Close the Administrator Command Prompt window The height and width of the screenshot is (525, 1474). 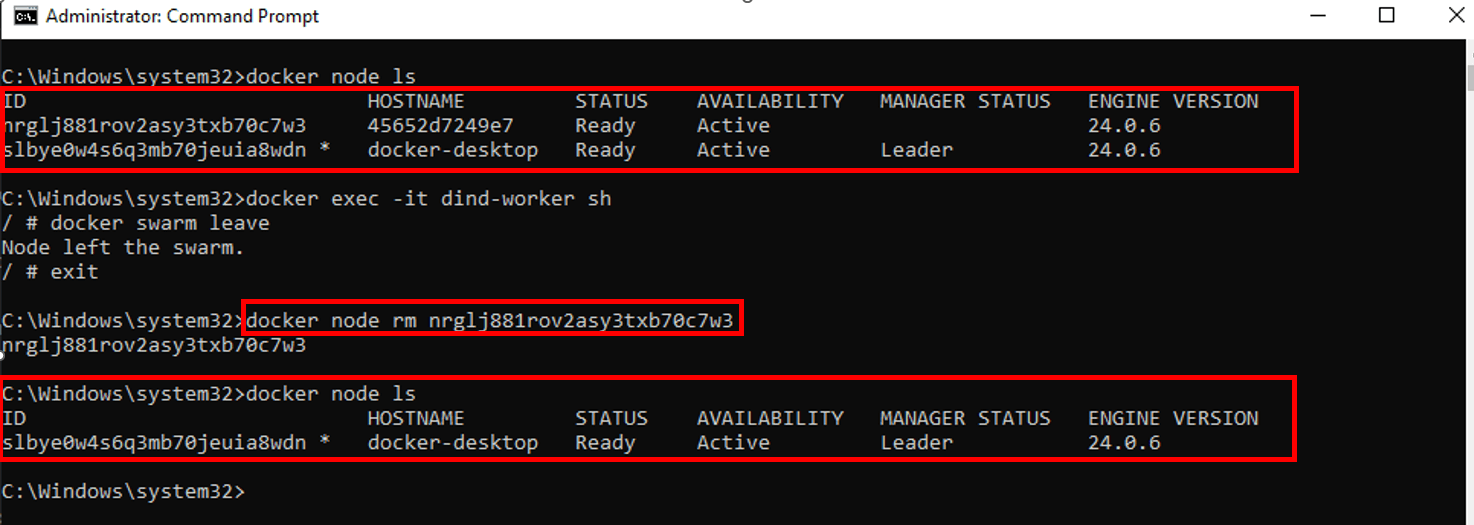[x=1448, y=16]
